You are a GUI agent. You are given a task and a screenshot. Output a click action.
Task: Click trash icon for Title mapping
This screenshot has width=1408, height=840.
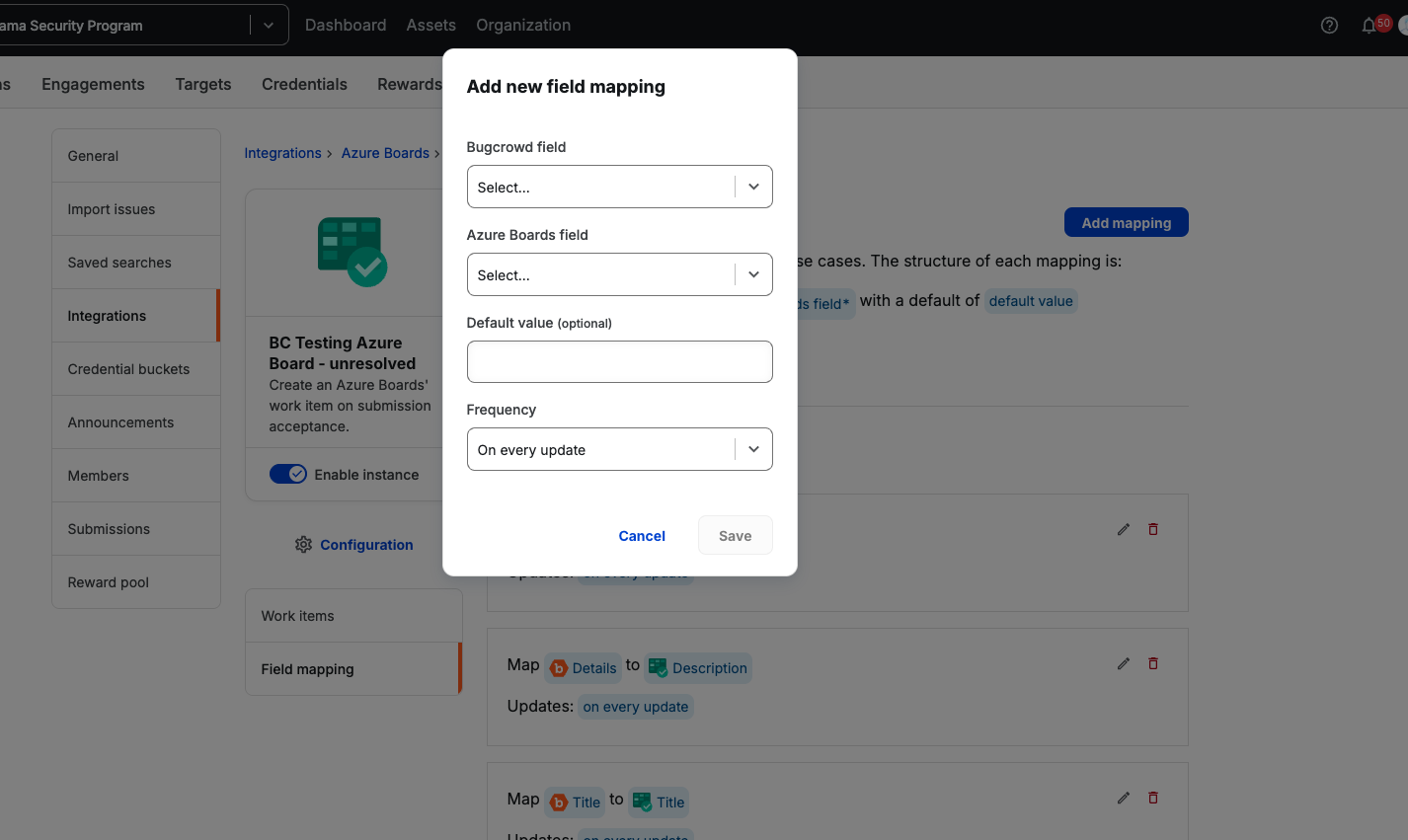[x=1152, y=799]
